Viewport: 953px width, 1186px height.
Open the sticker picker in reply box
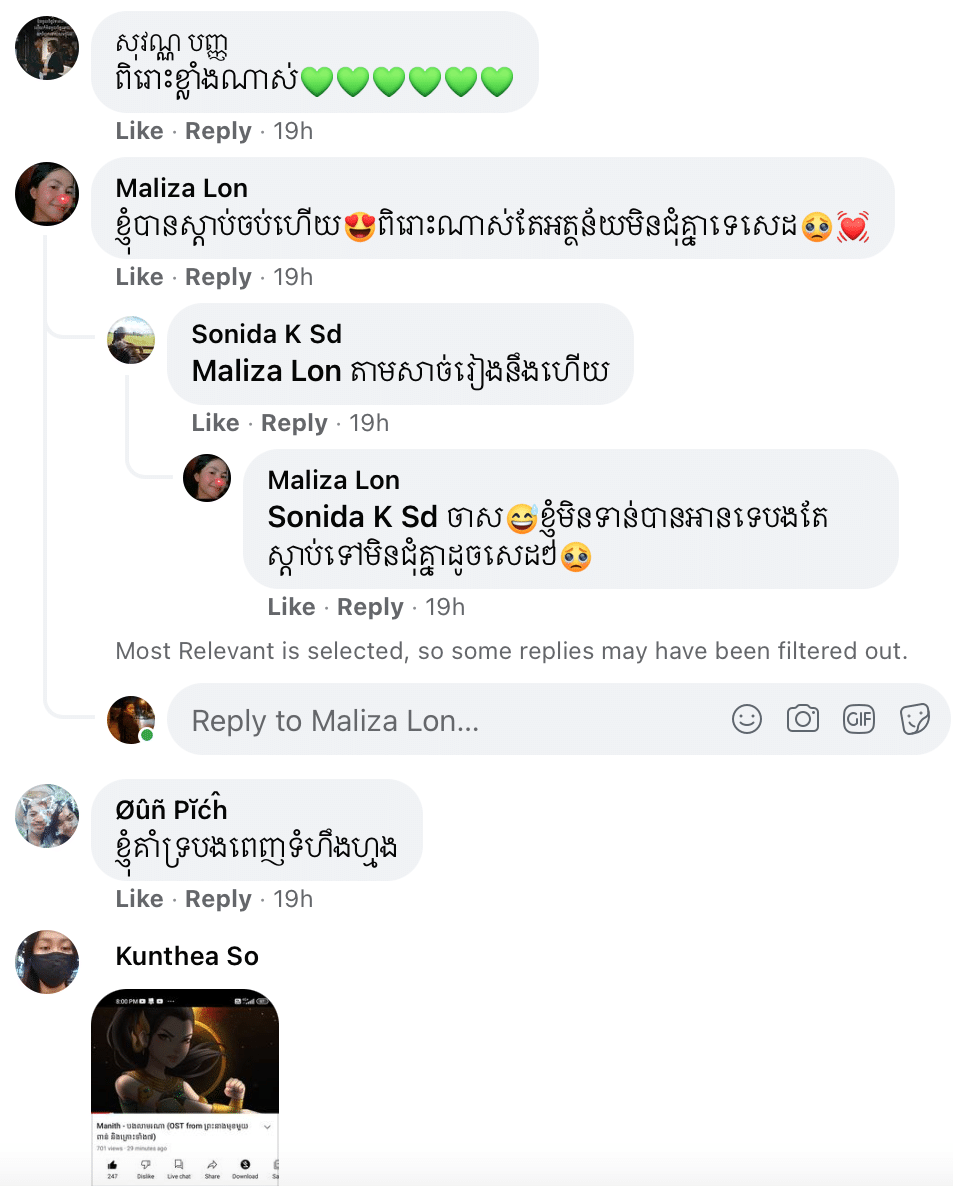pos(915,719)
